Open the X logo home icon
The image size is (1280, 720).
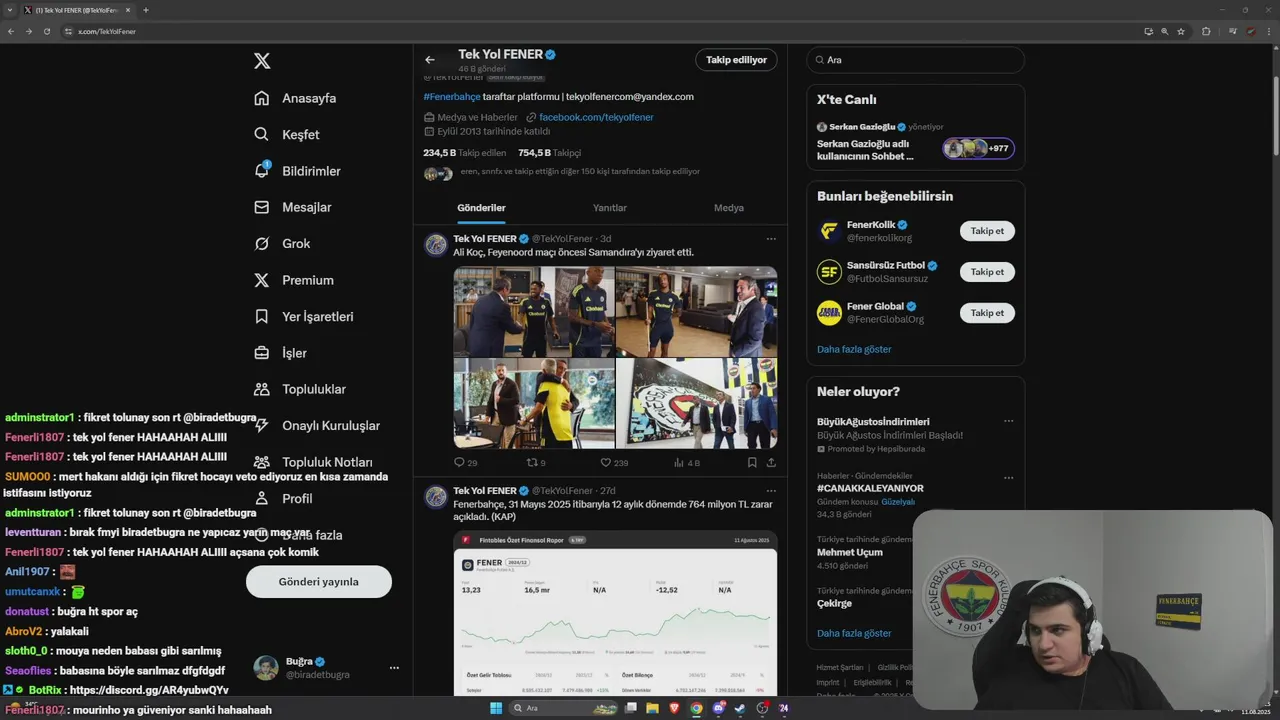pos(262,61)
